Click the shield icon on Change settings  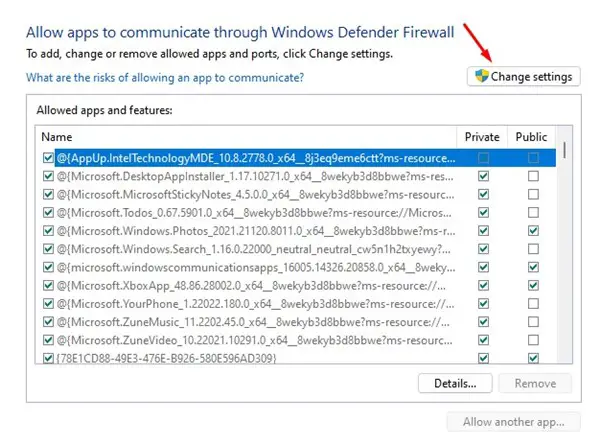(x=482, y=76)
